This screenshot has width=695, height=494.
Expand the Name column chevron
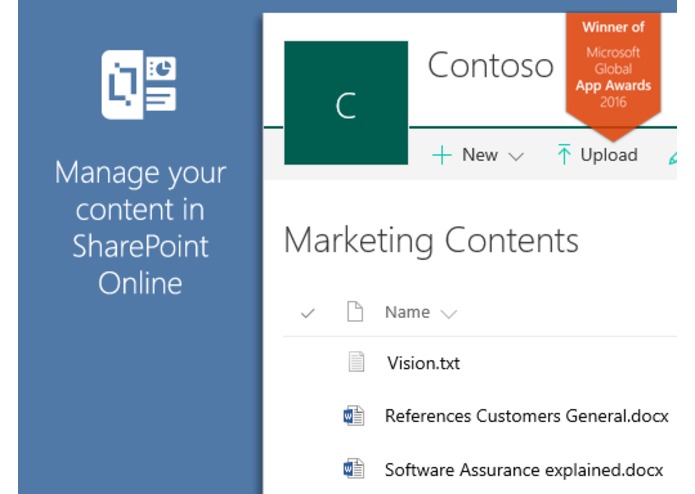(x=449, y=314)
